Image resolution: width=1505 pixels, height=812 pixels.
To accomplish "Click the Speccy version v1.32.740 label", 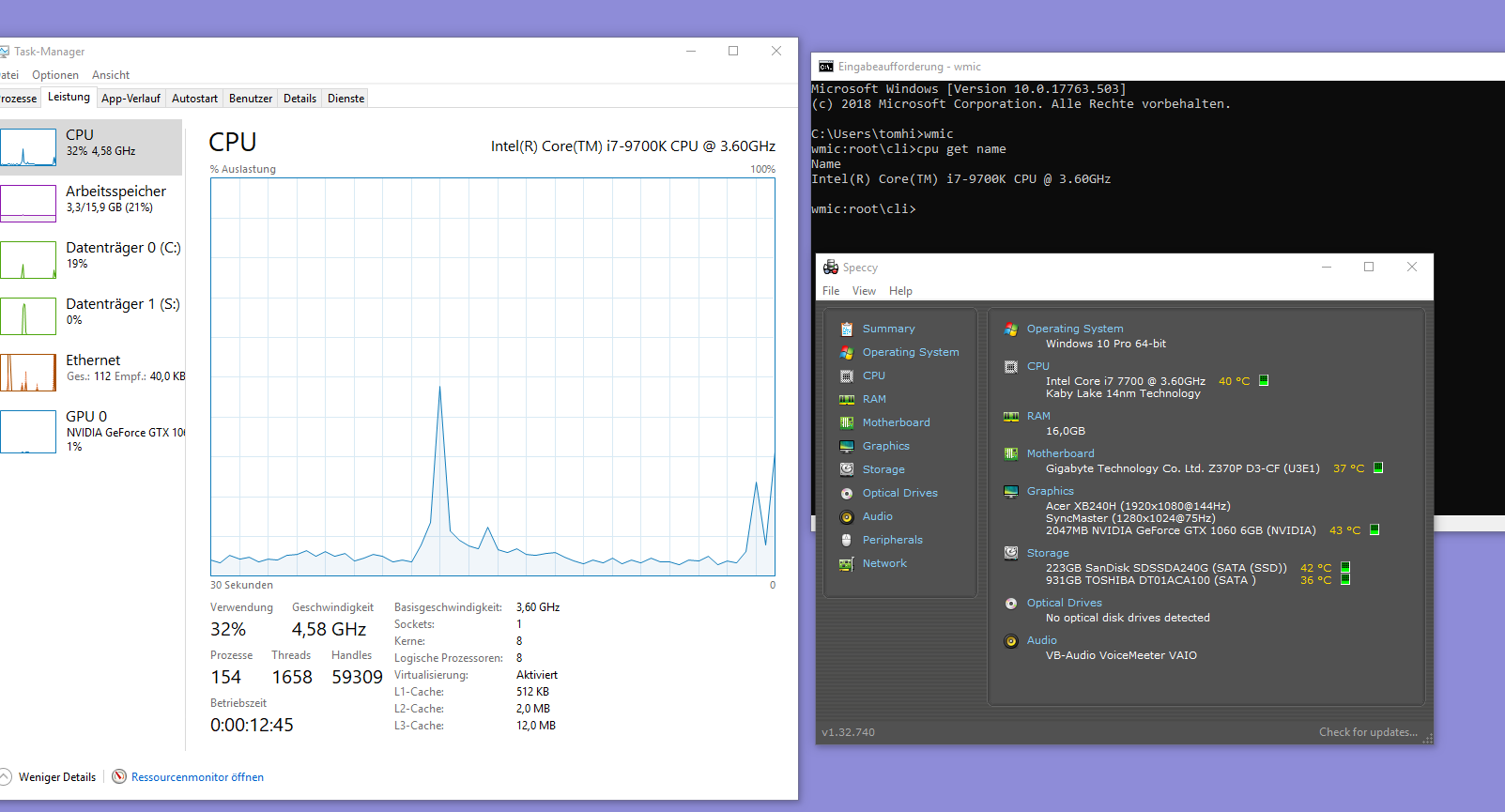I will pos(848,732).
